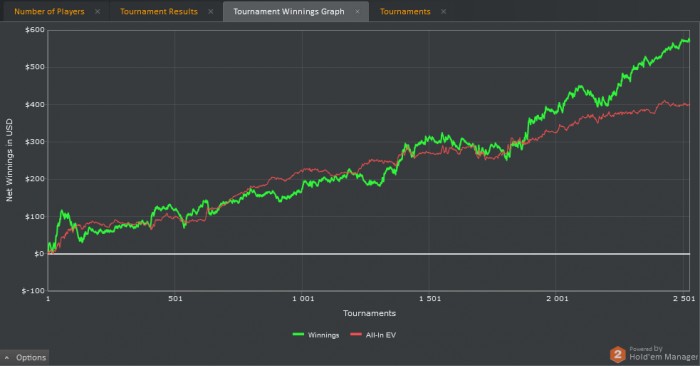Viewport: 700px width, 366px height.
Task: Close the Tournament Winnings Graph tab
Action: point(357,12)
